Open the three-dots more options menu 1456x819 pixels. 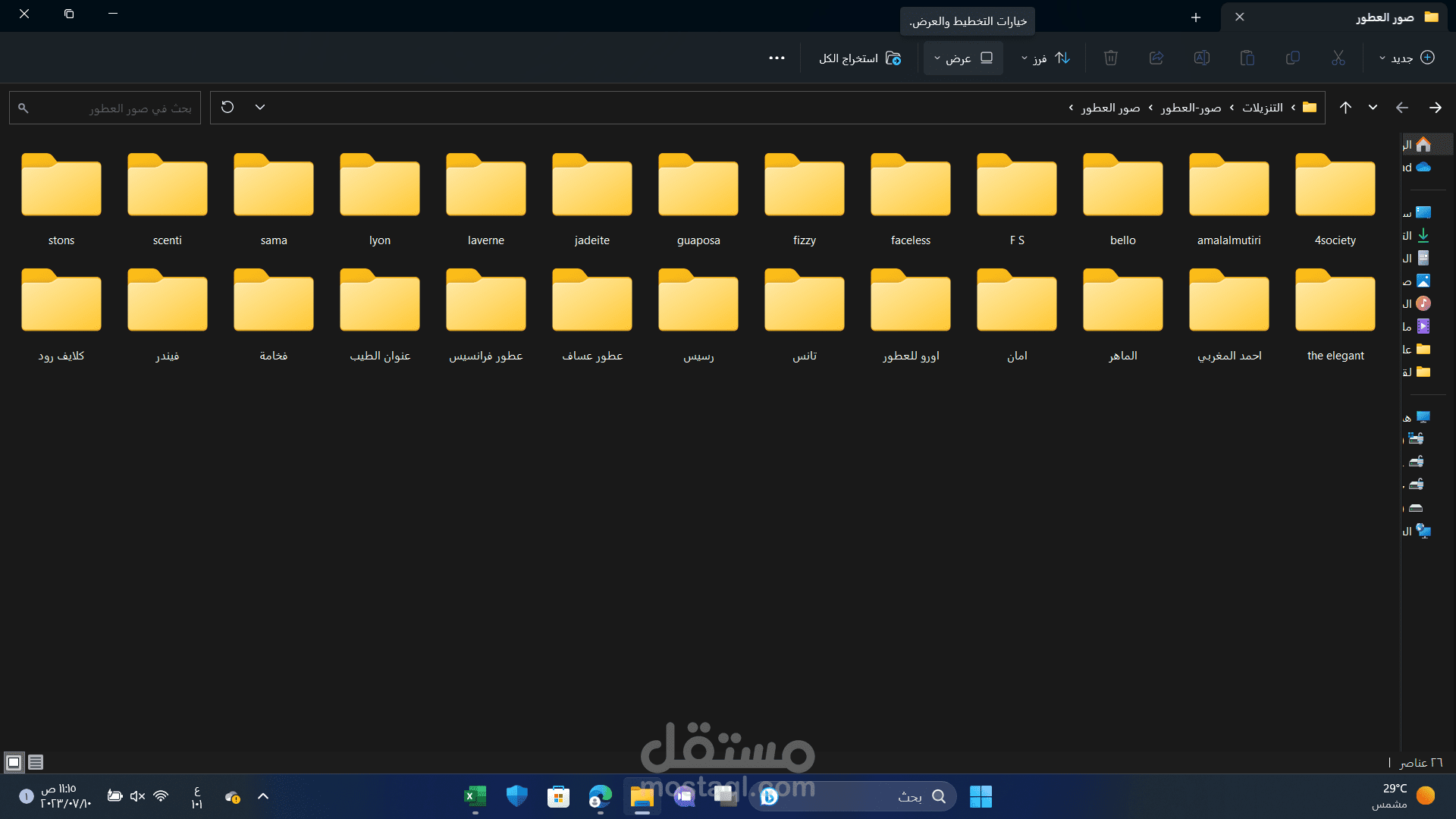point(777,58)
